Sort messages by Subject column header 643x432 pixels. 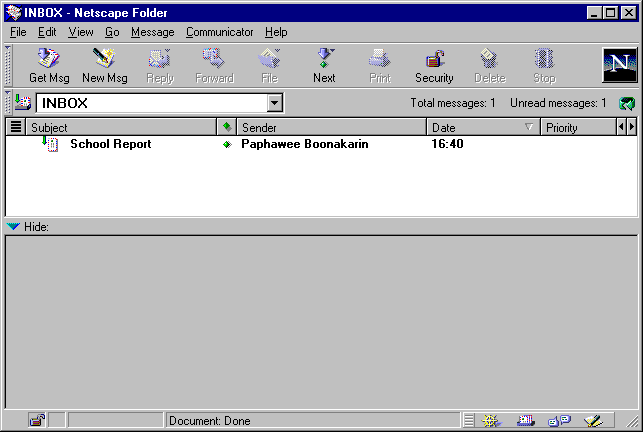tap(121, 127)
